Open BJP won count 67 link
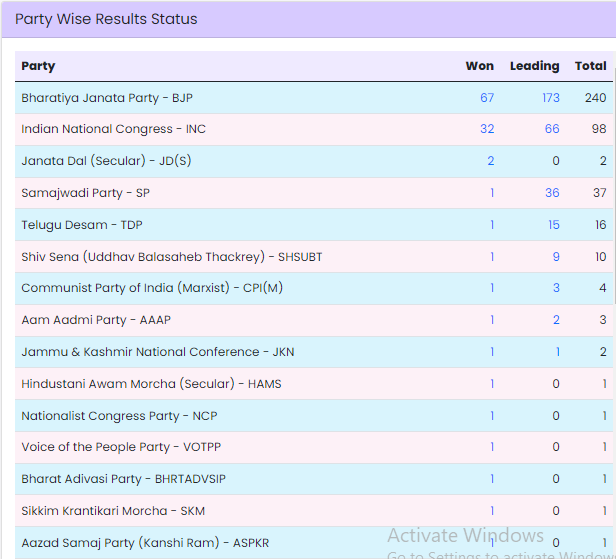Screen dimensions: 616x559 click(x=487, y=98)
